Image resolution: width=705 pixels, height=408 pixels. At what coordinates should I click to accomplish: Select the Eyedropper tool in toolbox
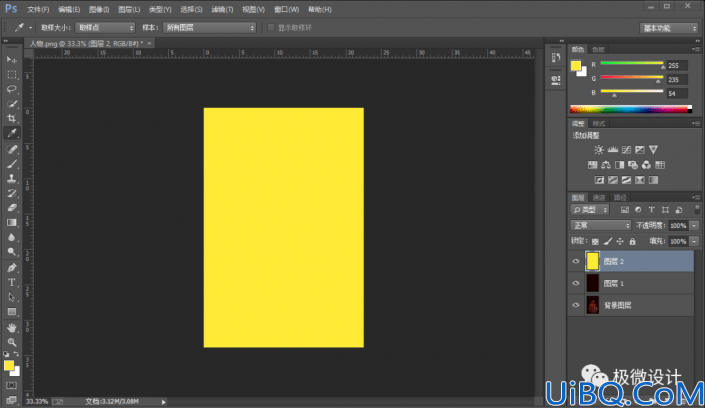pos(12,133)
